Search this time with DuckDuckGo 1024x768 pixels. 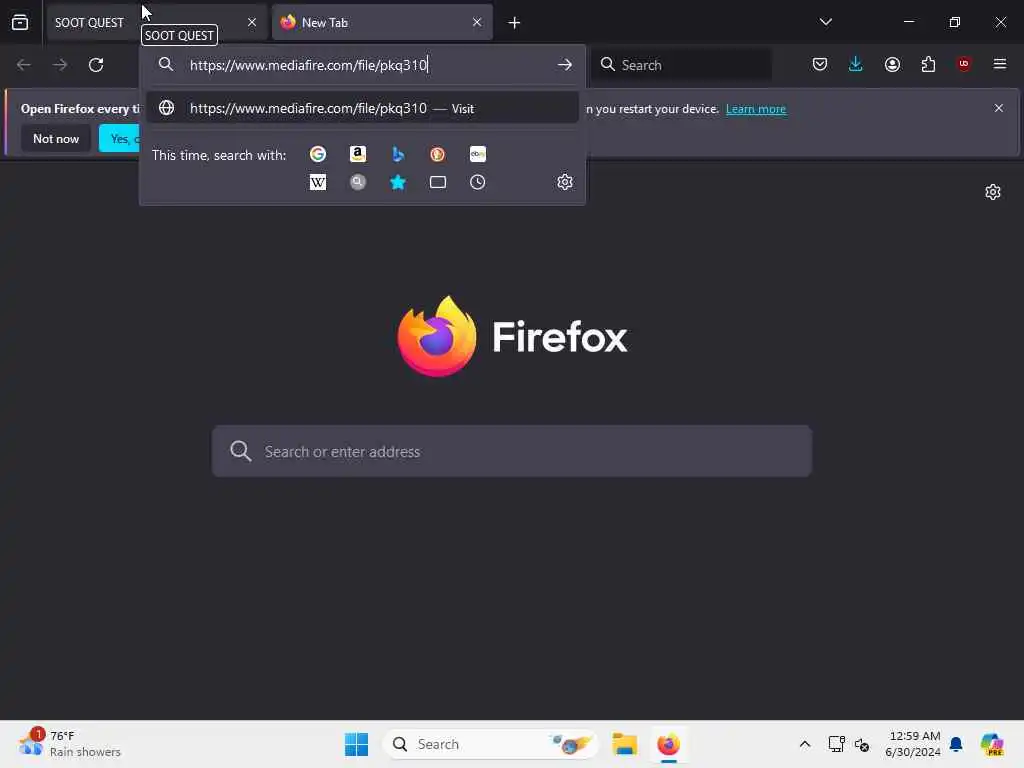438,154
